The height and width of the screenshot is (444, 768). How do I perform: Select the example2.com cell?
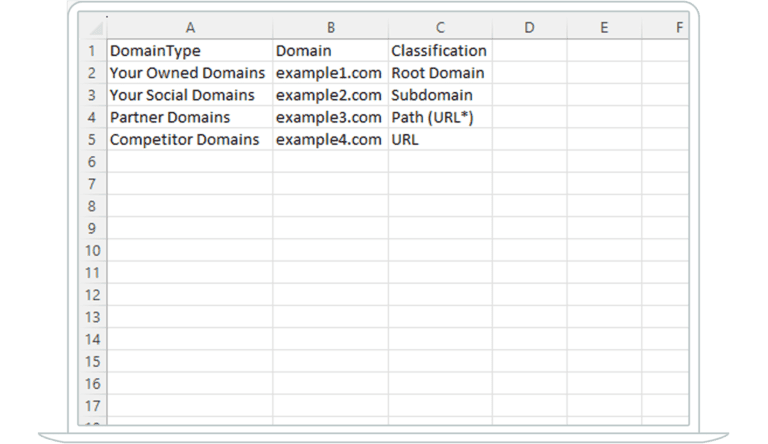331,95
